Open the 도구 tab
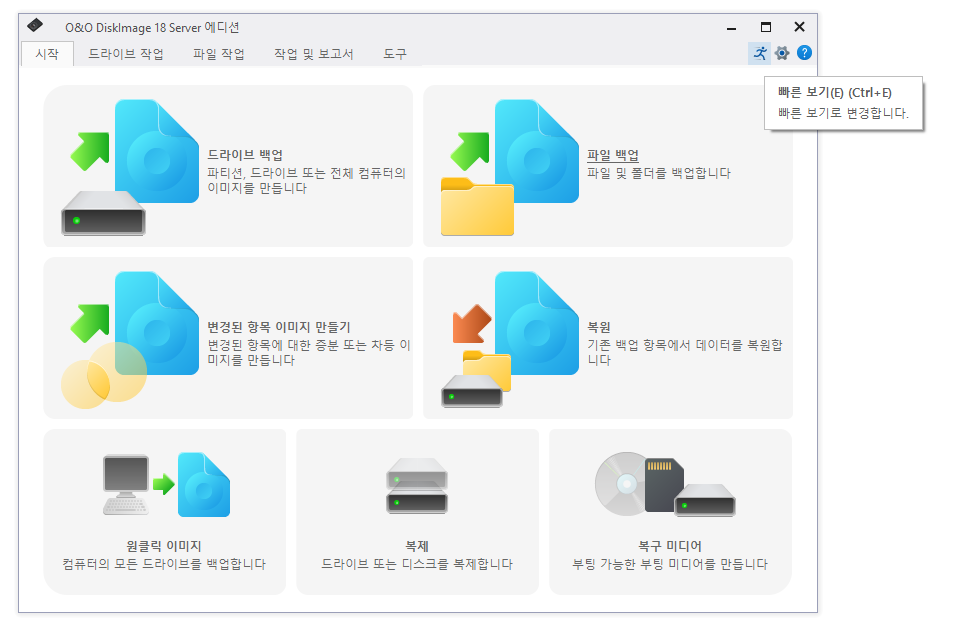The image size is (953, 642). [x=395, y=54]
